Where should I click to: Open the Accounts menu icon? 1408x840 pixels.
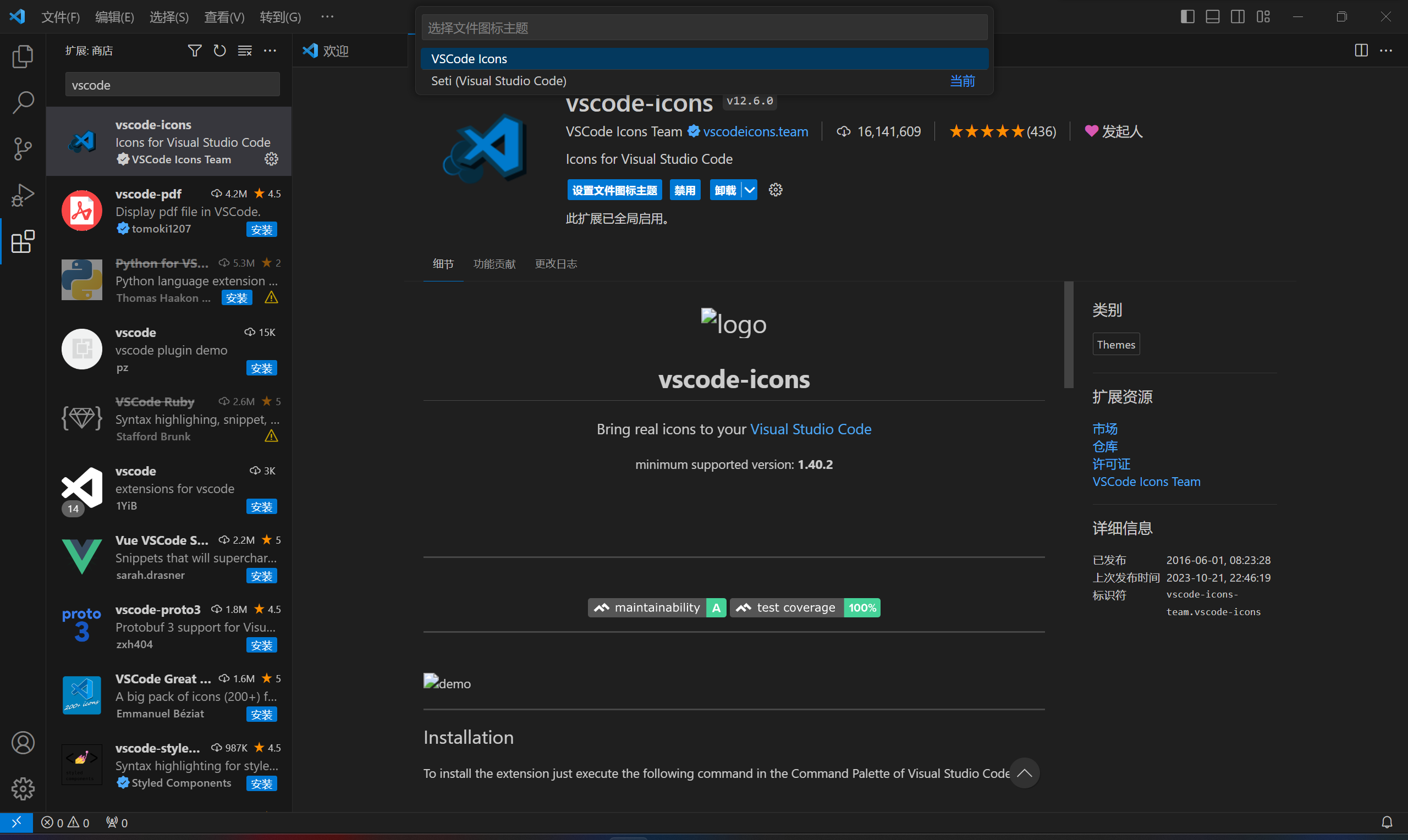(x=23, y=743)
